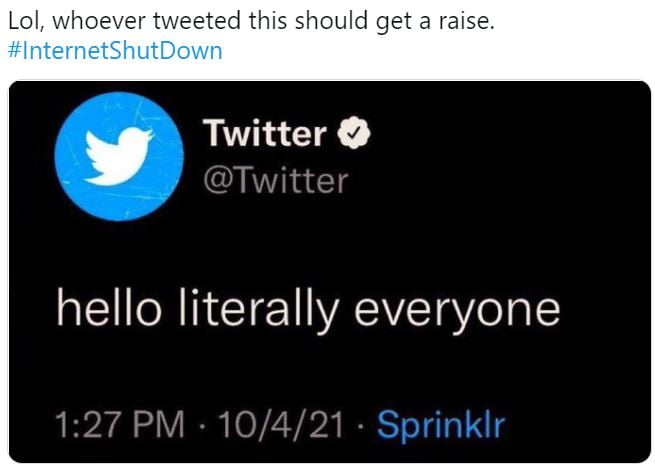Select the word 'hello' in the tweet
The height and width of the screenshot is (466, 655).
[x=109, y=309]
